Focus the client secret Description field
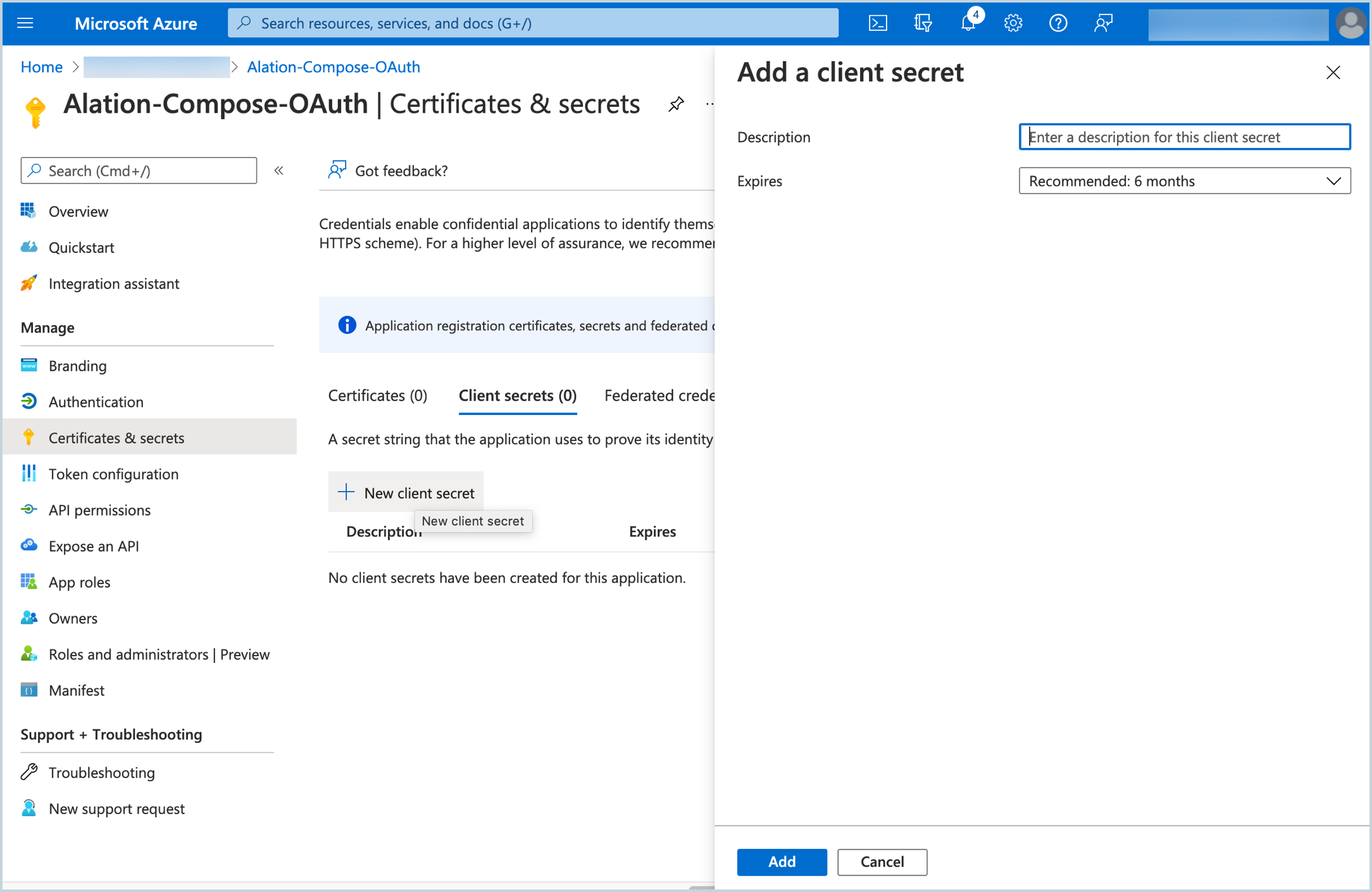Viewport: 1372px width, 892px height. click(x=1184, y=137)
